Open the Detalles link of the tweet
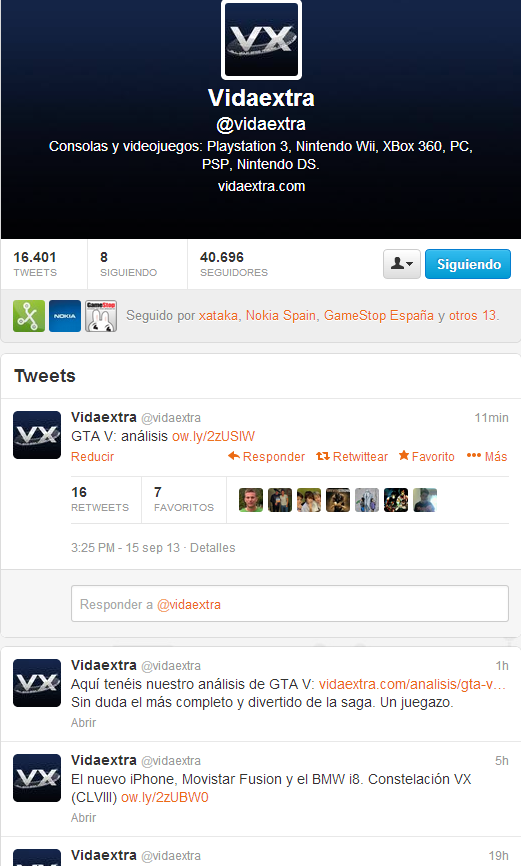Image resolution: width=521 pixels, height=866 pixels. 213,548
